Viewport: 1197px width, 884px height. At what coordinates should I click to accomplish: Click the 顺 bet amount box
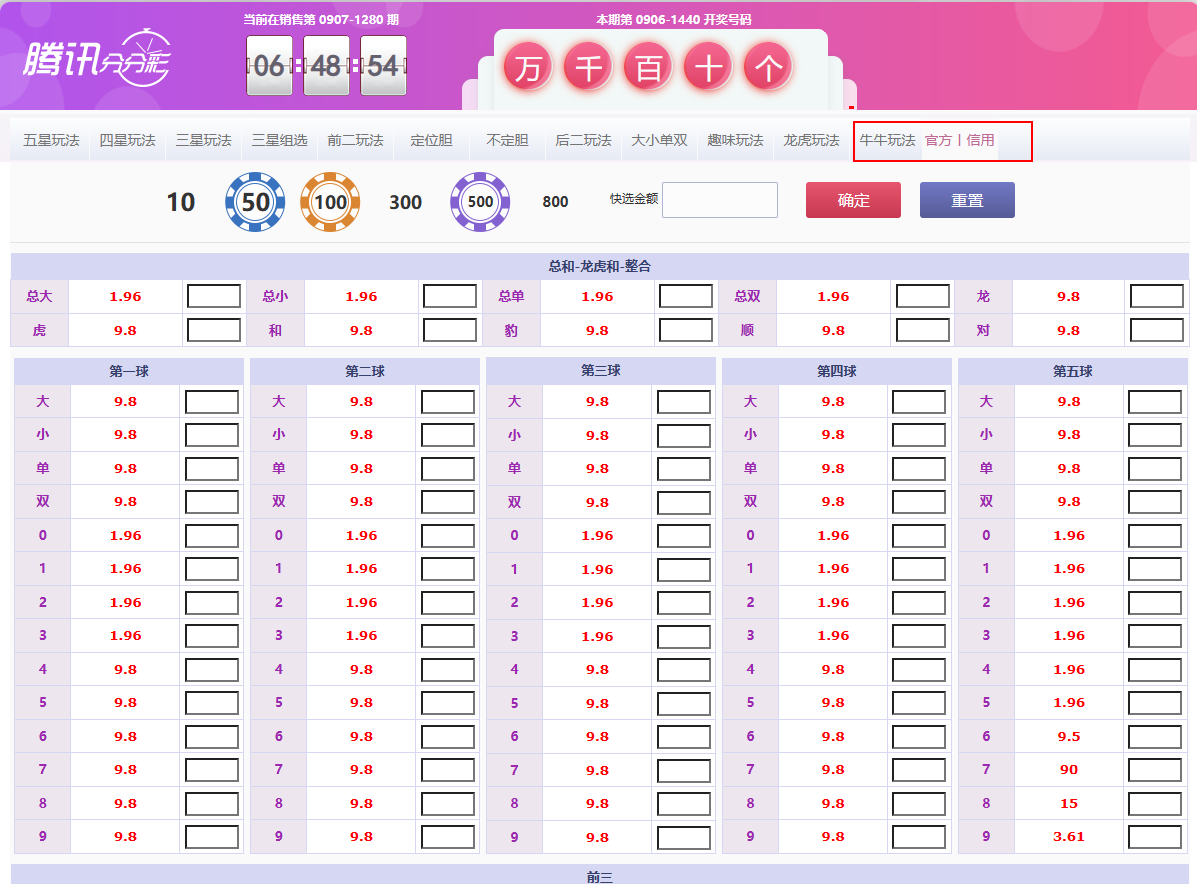[x=922, y=330]
